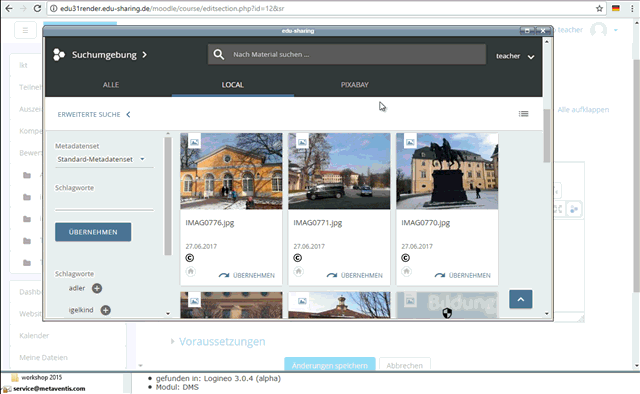Select the PIXABAY tab
This screenshot has height=394, width=640.
(355, 85)
